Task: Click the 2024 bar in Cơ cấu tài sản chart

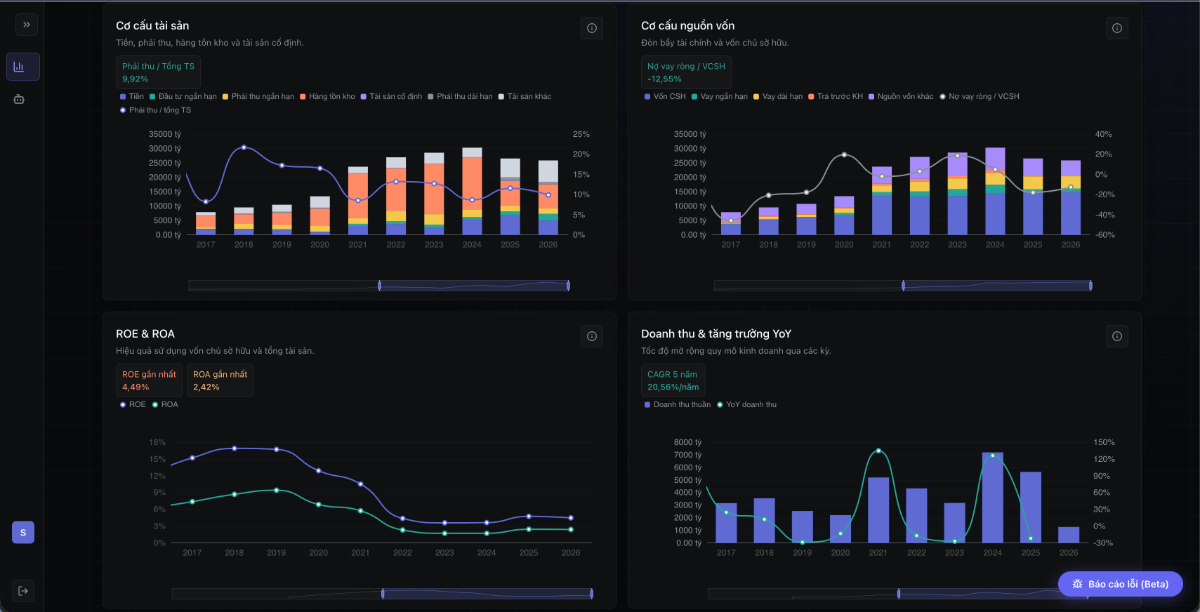Action: 472,192
